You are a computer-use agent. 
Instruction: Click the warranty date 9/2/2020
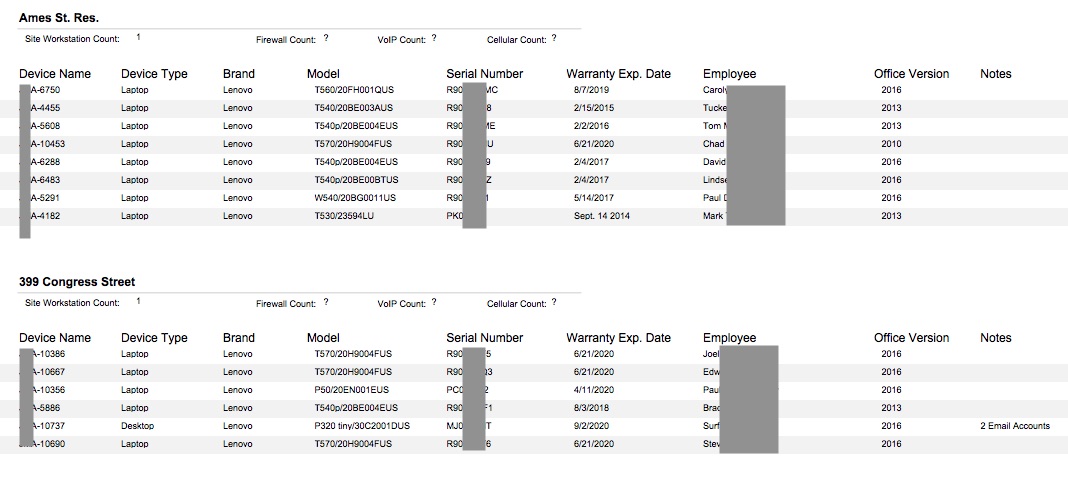tap(591, 426)
